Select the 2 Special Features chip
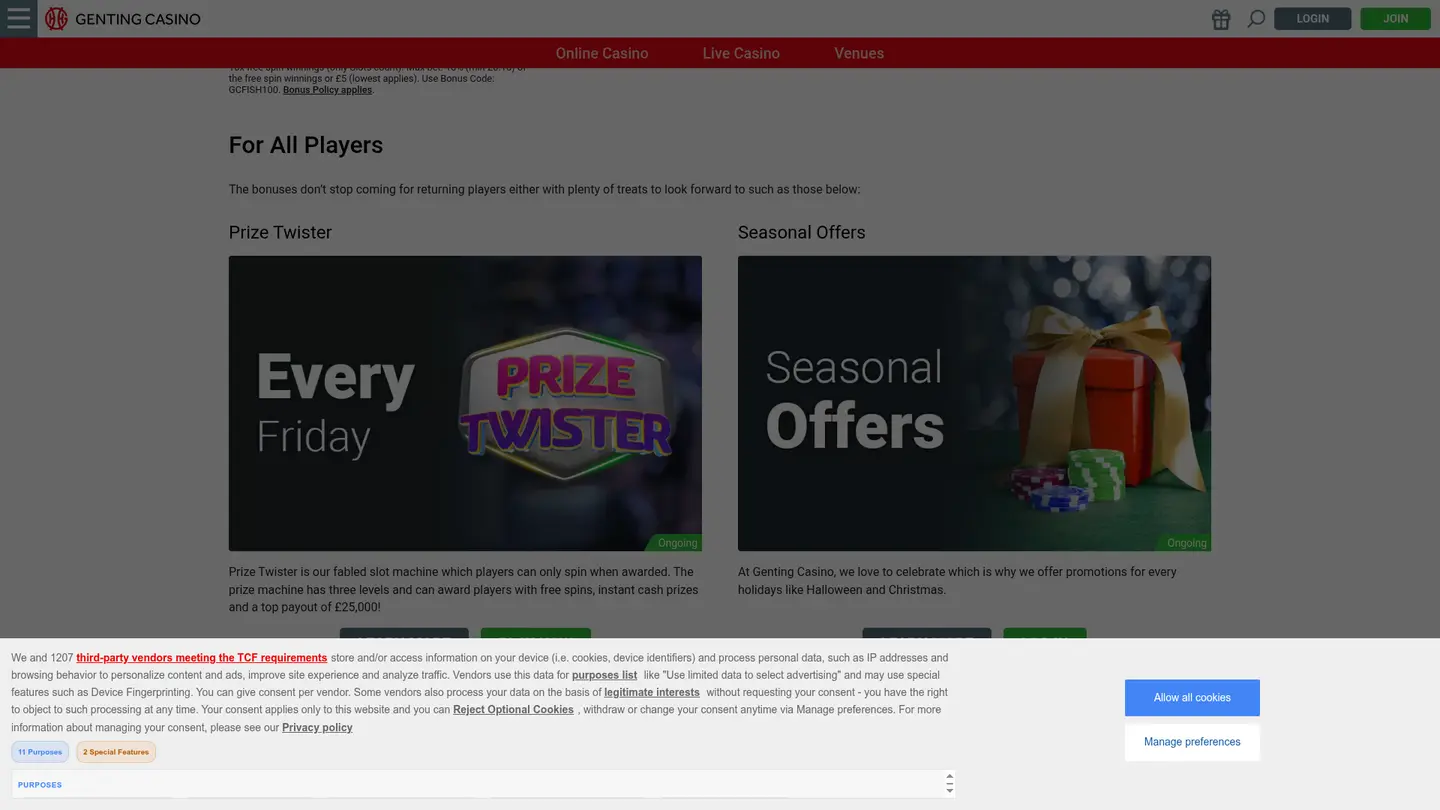The image size is (1440, 810). [x=116, y=752]
